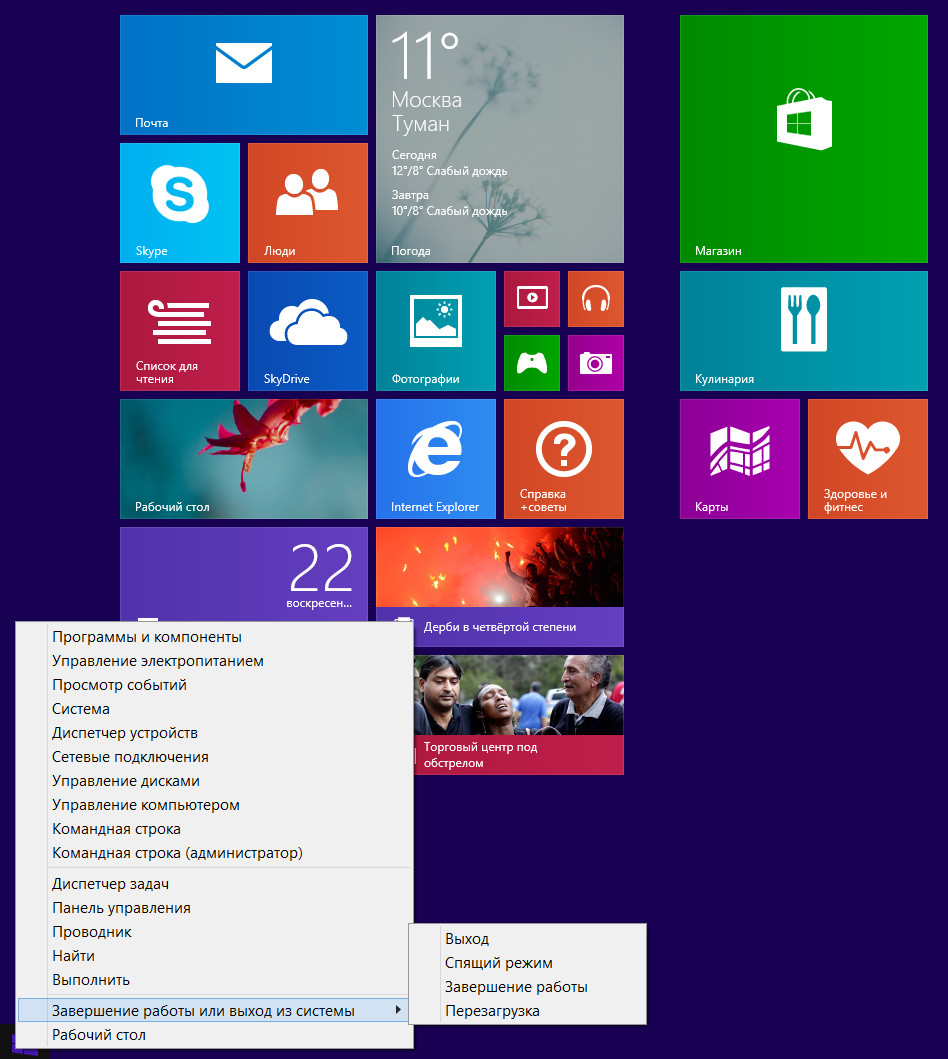
Task: Launch the Skype tile
Action: click(179, 203)
